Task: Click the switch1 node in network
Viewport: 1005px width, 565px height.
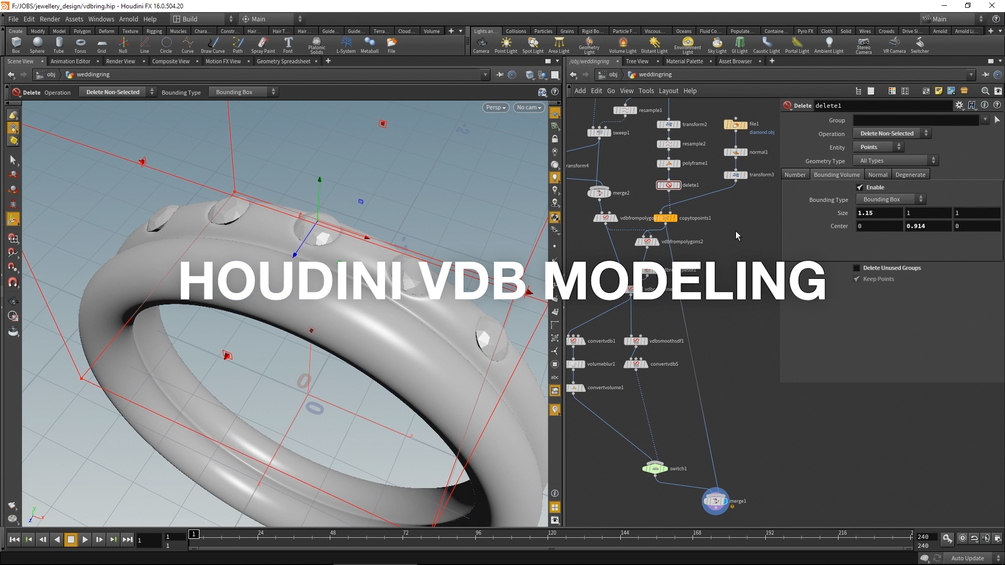Action: pos(655,468)
